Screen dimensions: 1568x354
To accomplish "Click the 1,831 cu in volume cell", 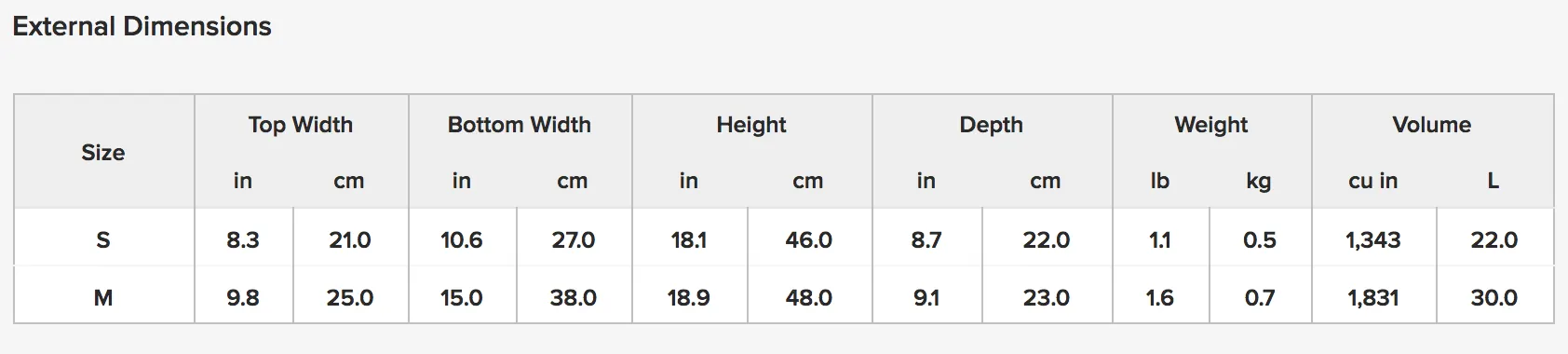I will (x=1373, y=298).
